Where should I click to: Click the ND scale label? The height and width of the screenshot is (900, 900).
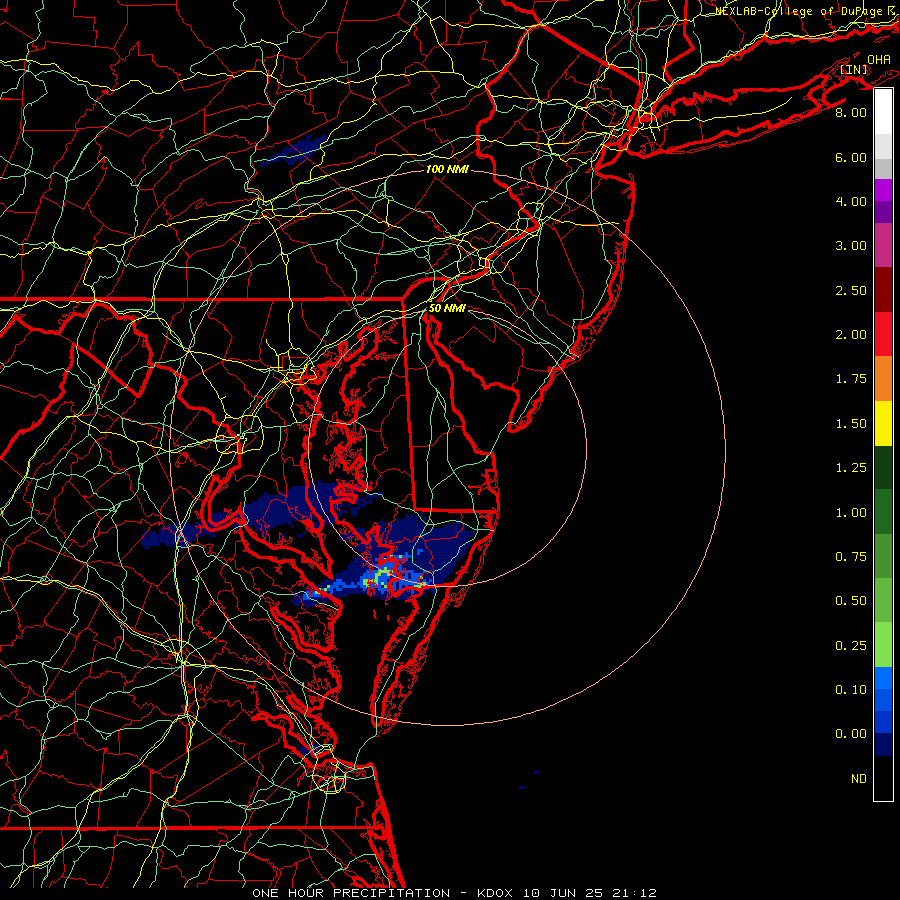pyautogui.click(x=859, y=779)
